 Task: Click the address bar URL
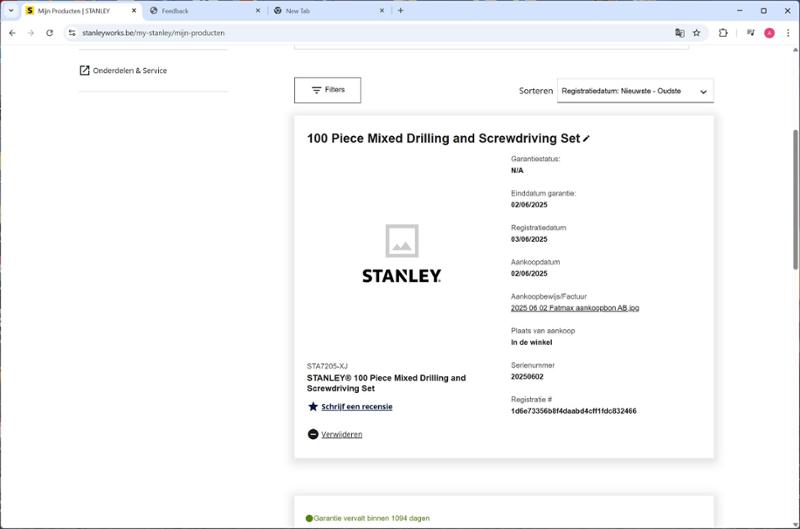coord(153,33)
